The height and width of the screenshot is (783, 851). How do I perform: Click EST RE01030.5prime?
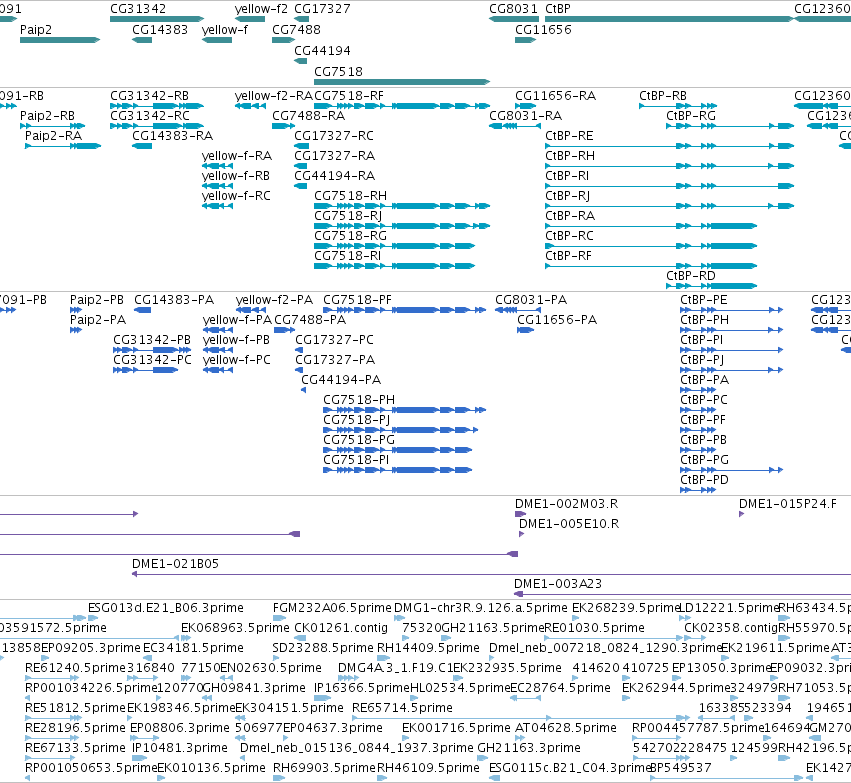coord(594,628)
